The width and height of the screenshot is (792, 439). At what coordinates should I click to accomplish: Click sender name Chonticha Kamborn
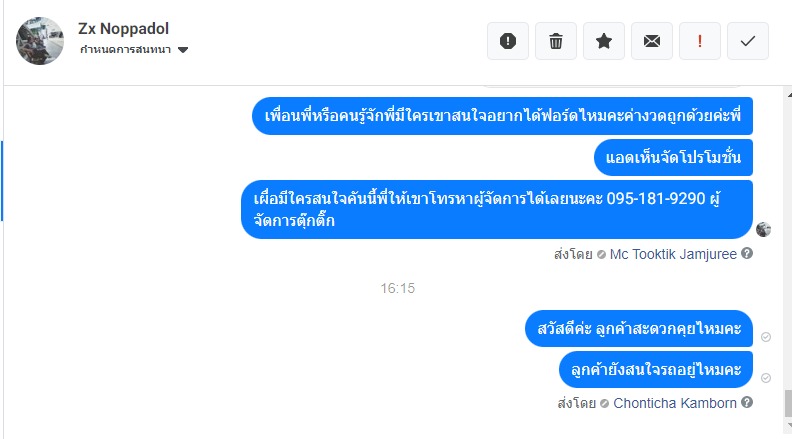pos(675,403)
